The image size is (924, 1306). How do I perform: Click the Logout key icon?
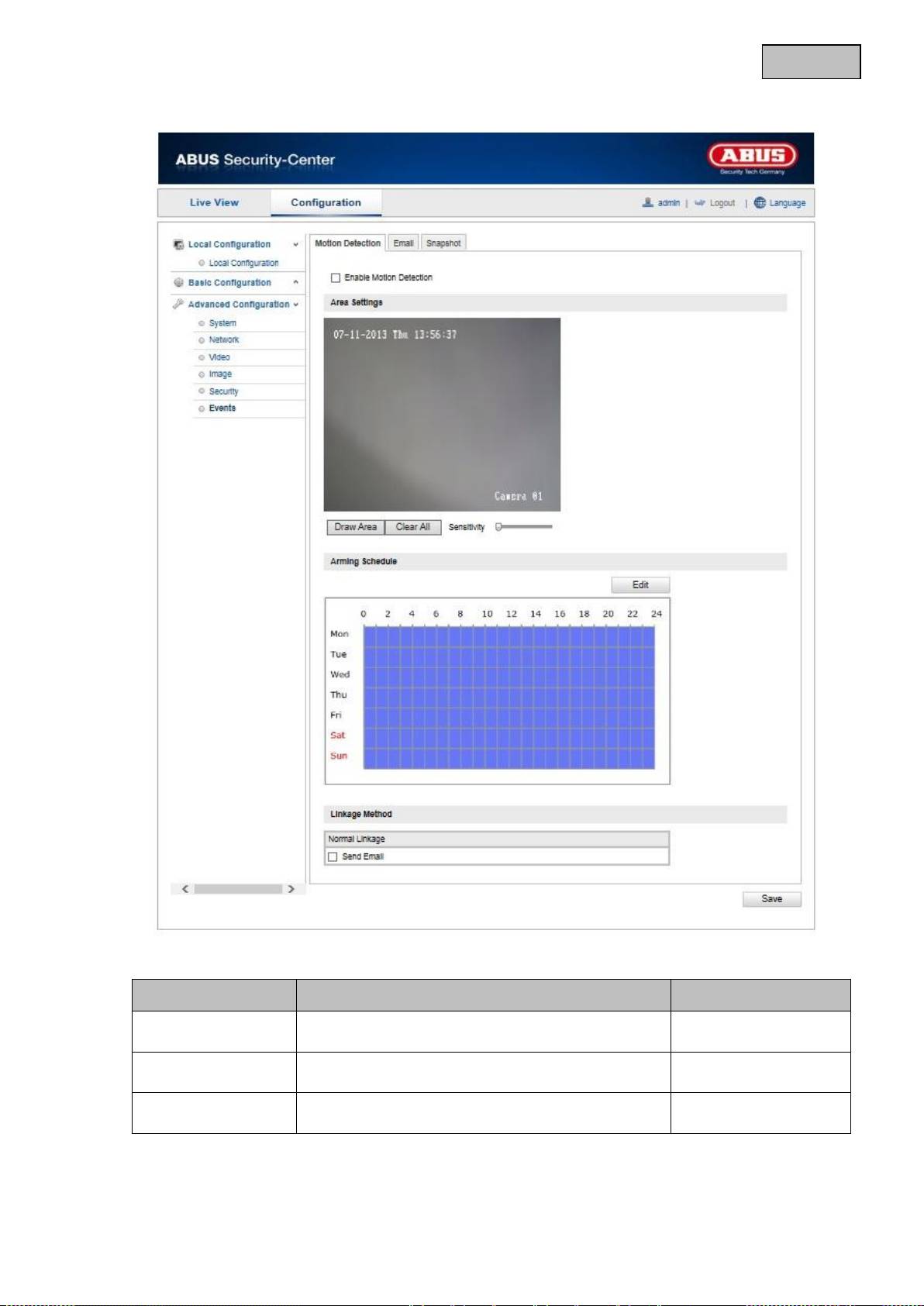(x=699, y=203)
